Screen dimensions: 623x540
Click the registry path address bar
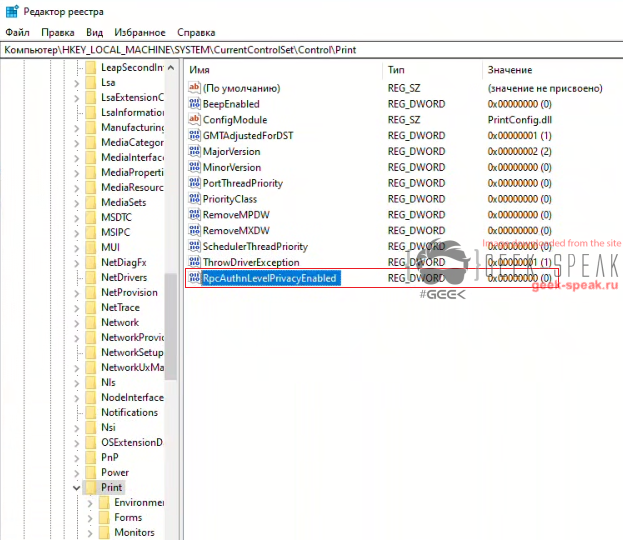310,49
